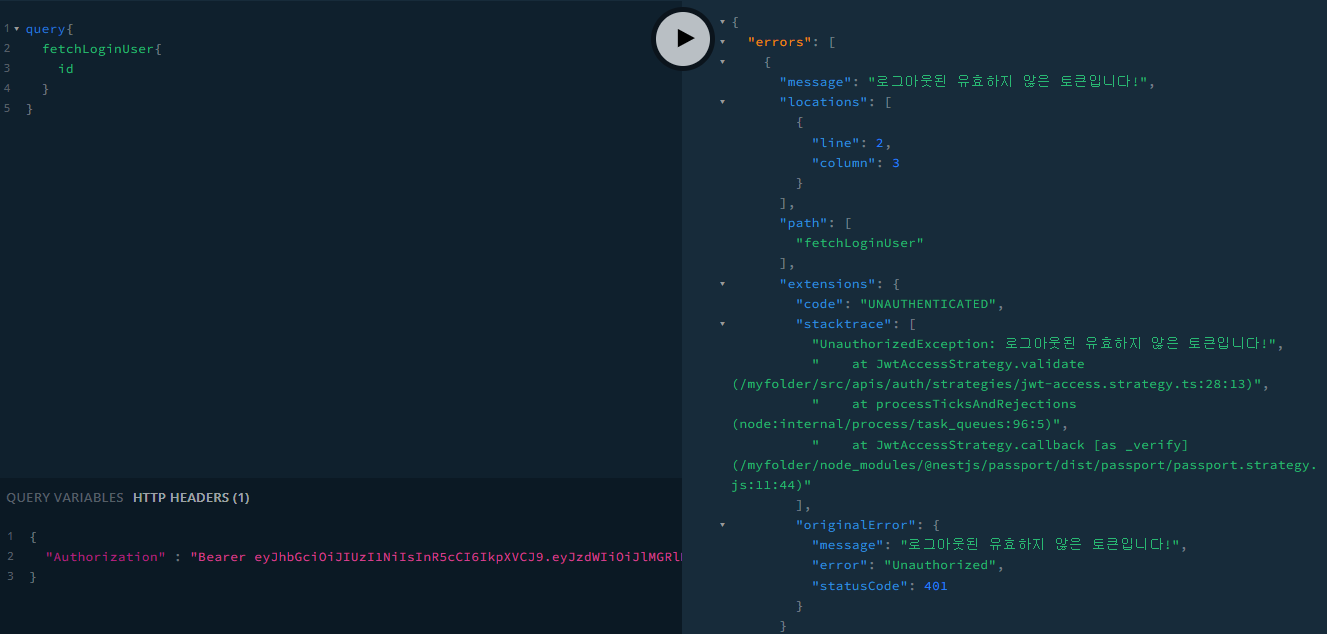1327x634 pixels.
Task: Click the "line": 2 entry
Action: (852, 142)
